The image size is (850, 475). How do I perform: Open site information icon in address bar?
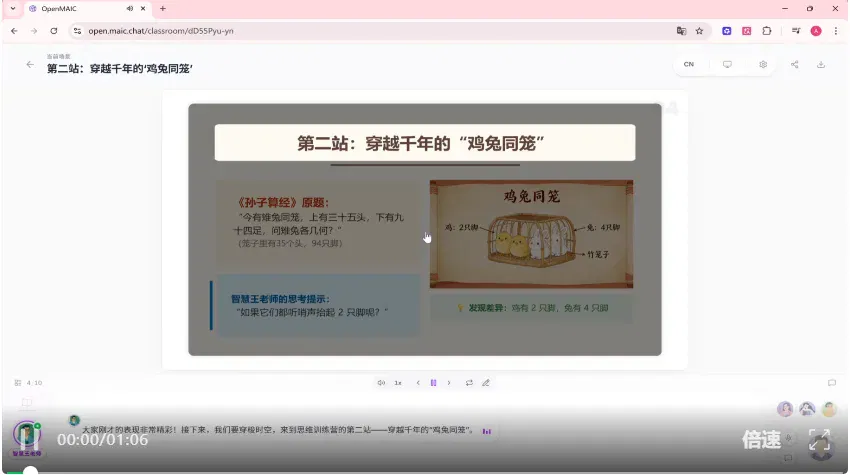tap(78, 31)
